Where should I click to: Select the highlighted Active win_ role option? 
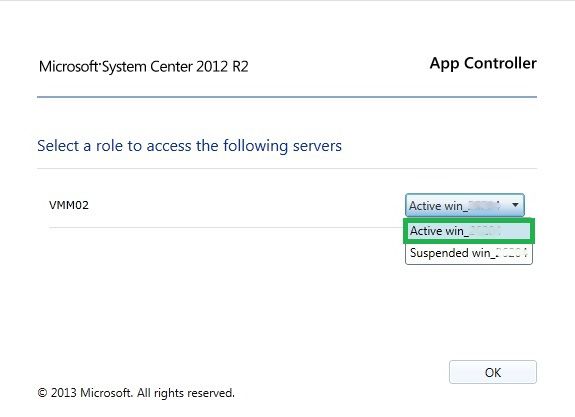[x=469, y=231]
